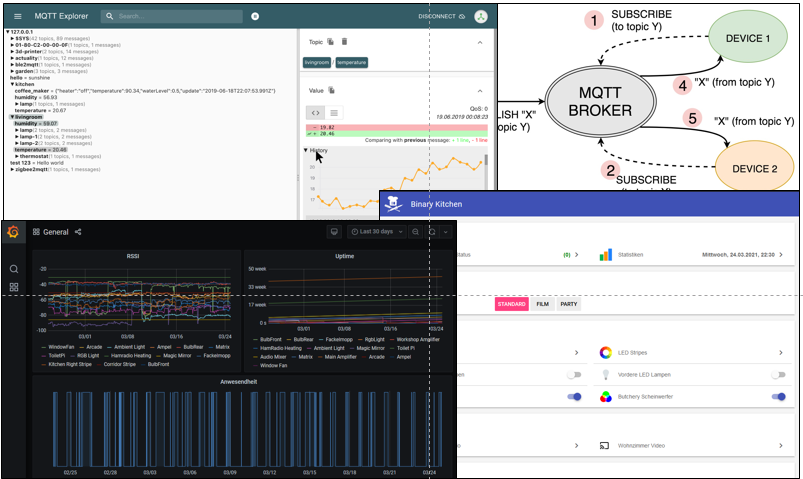Click the temperature topic breadcrumb chip
Screen dimensions: 803x479
point(352,63)
